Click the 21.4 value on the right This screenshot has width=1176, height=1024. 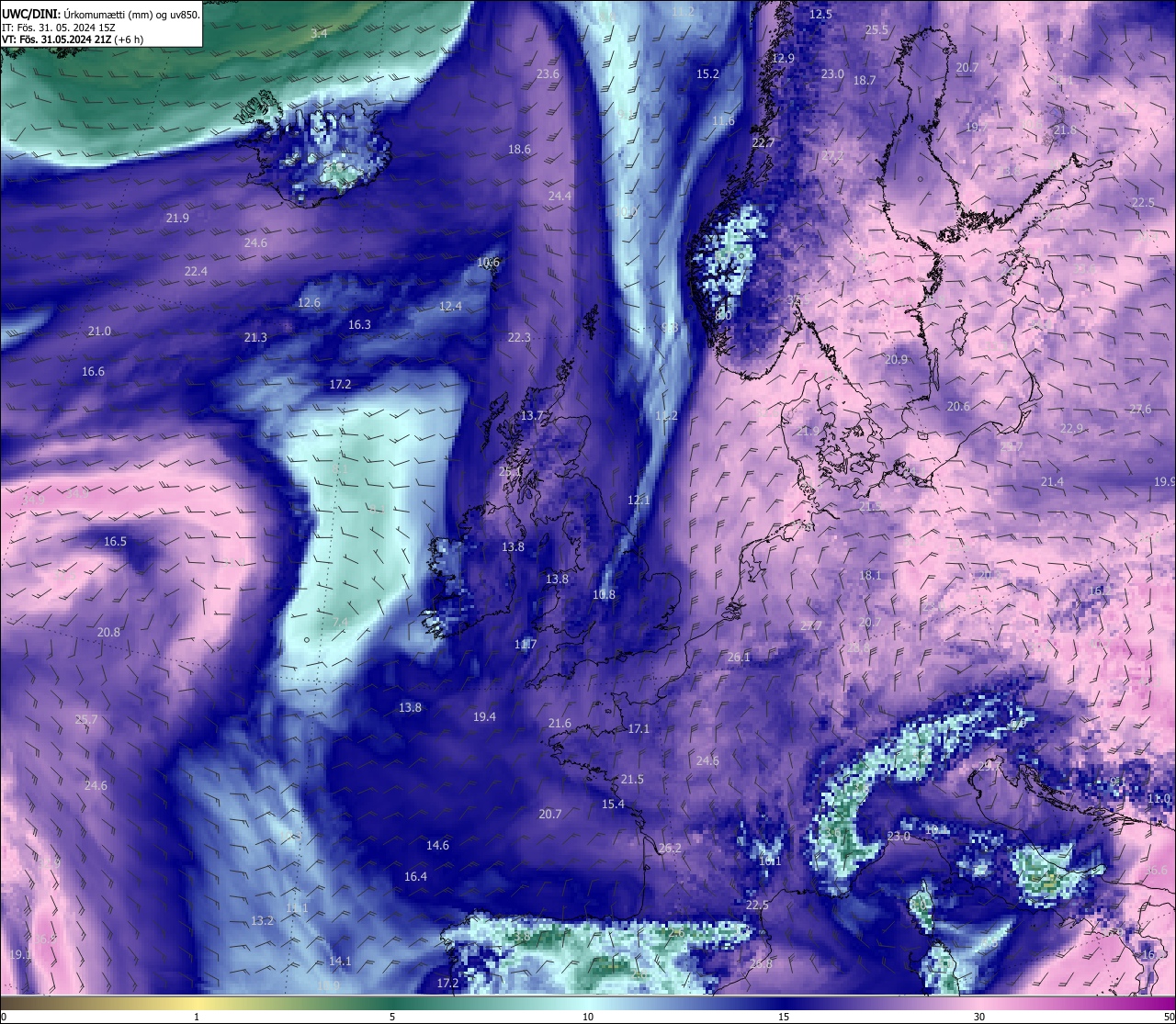(x=1052, y=482)
